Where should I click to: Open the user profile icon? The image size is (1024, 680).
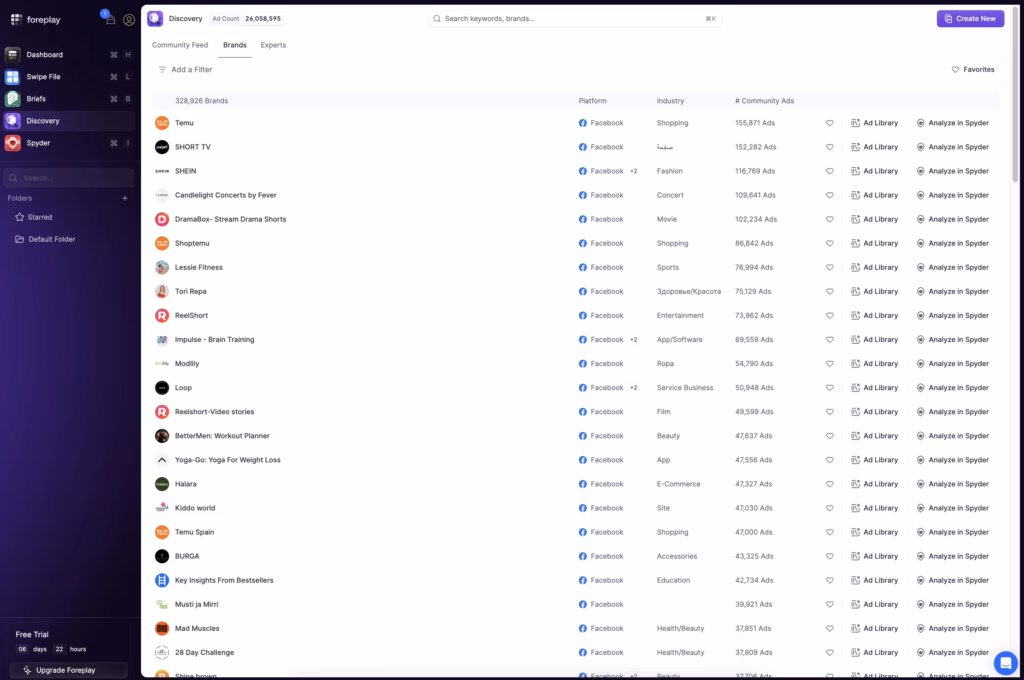pyautogui.click(x=129, y=20)
